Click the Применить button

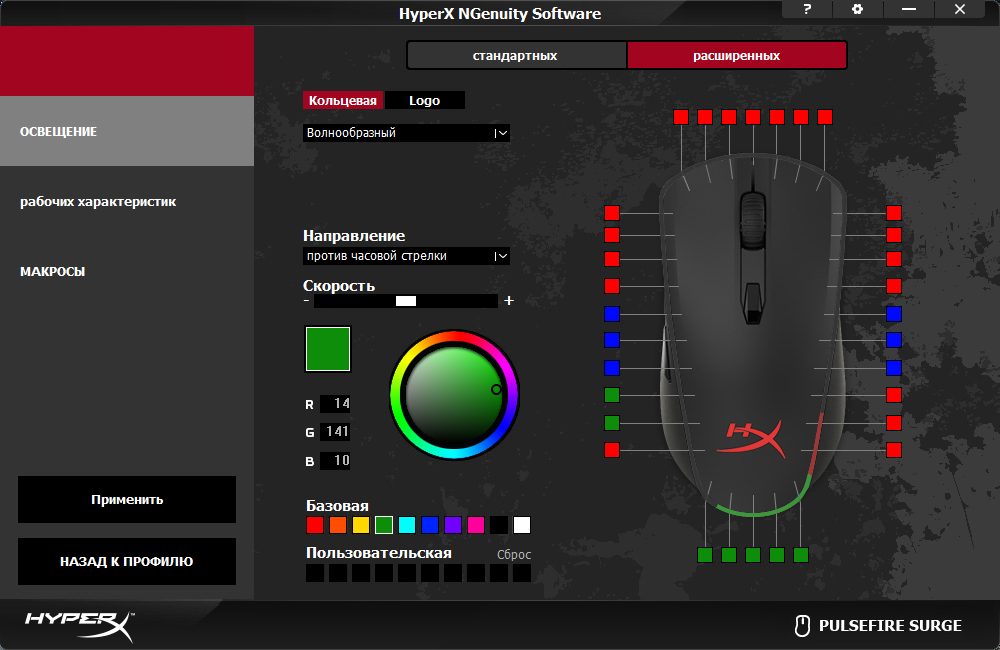point(127,499)
